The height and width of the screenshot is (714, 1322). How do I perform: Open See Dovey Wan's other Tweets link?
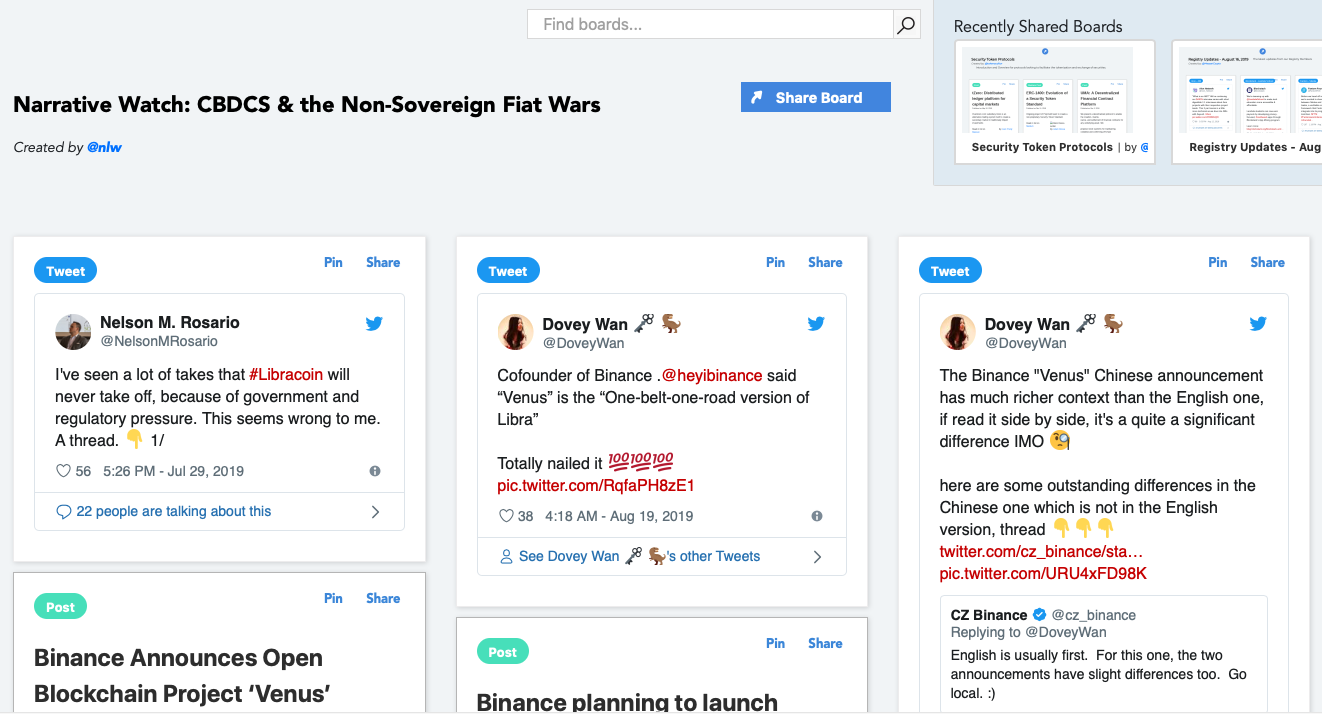tap(639, 556)
